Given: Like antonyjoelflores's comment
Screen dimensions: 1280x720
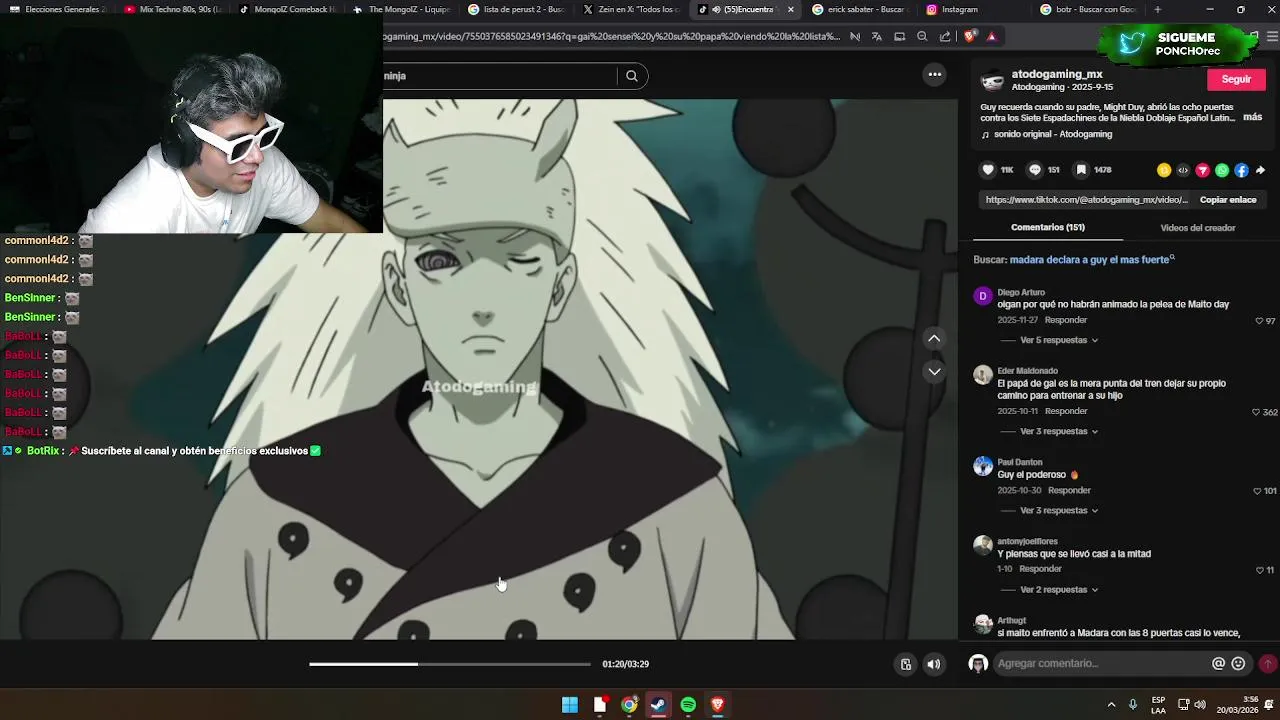Looking at the screenshot, I should tap(1259, 570).
